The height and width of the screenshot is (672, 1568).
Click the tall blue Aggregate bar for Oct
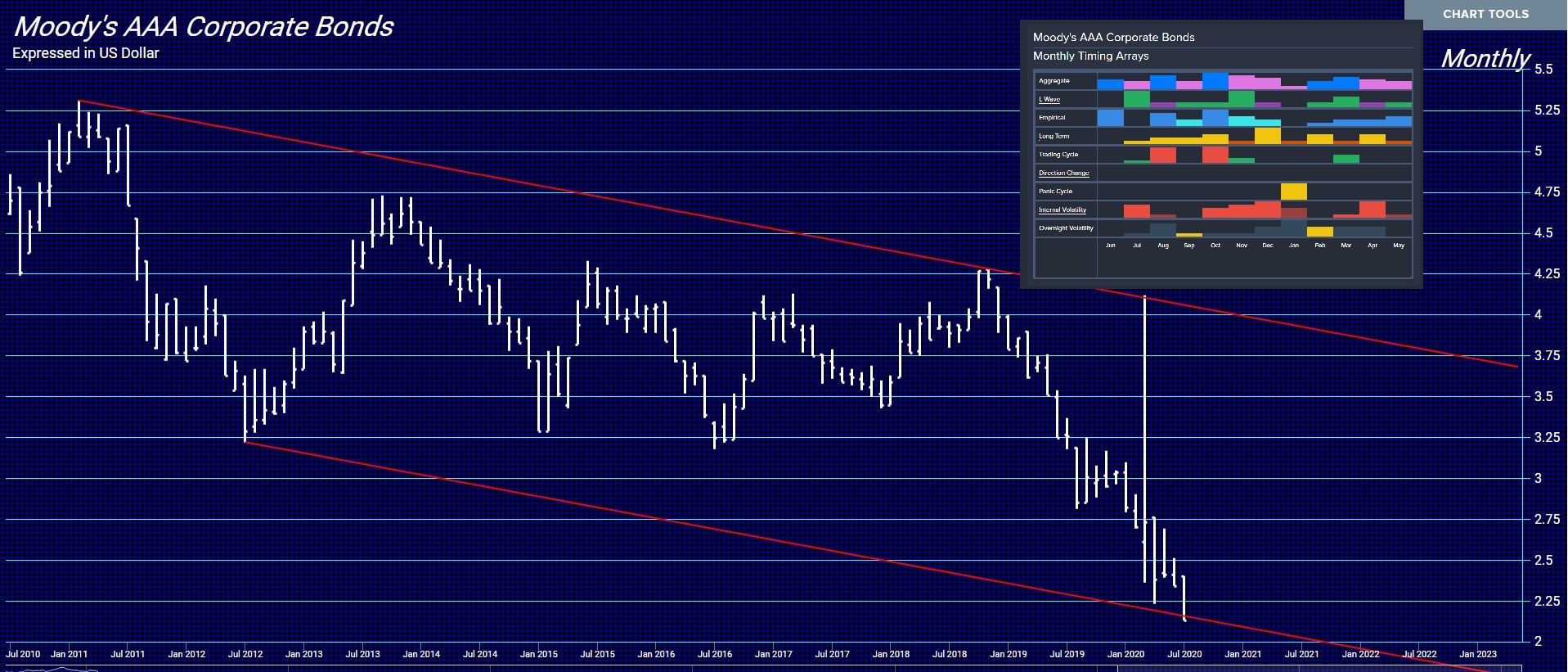point(1215,81)
